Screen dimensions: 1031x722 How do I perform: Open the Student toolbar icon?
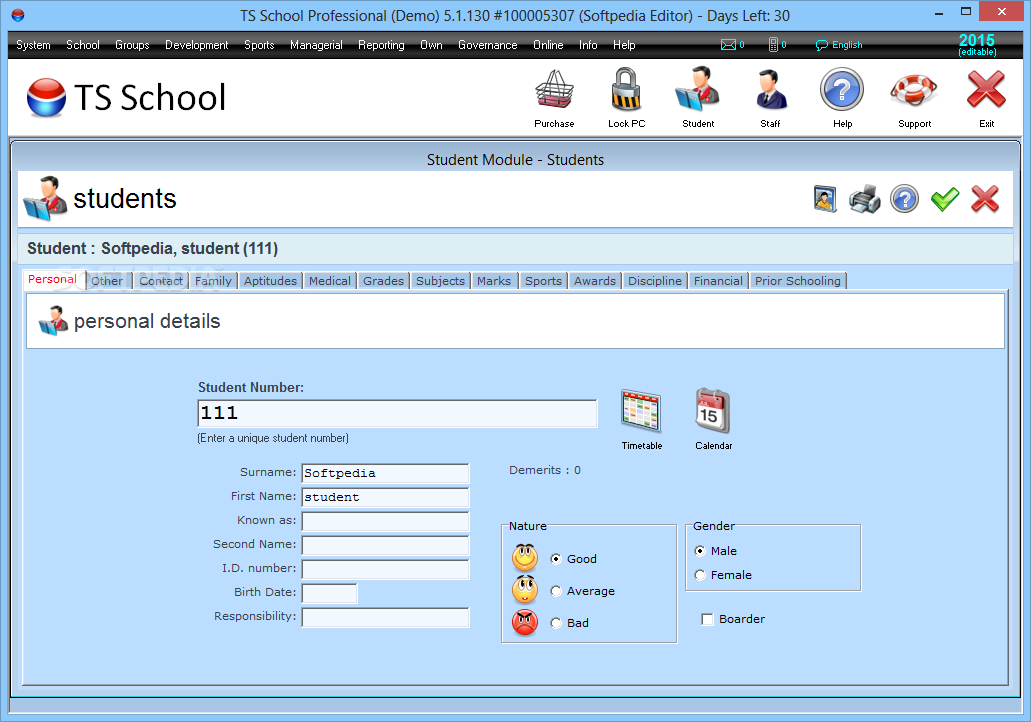698,90
